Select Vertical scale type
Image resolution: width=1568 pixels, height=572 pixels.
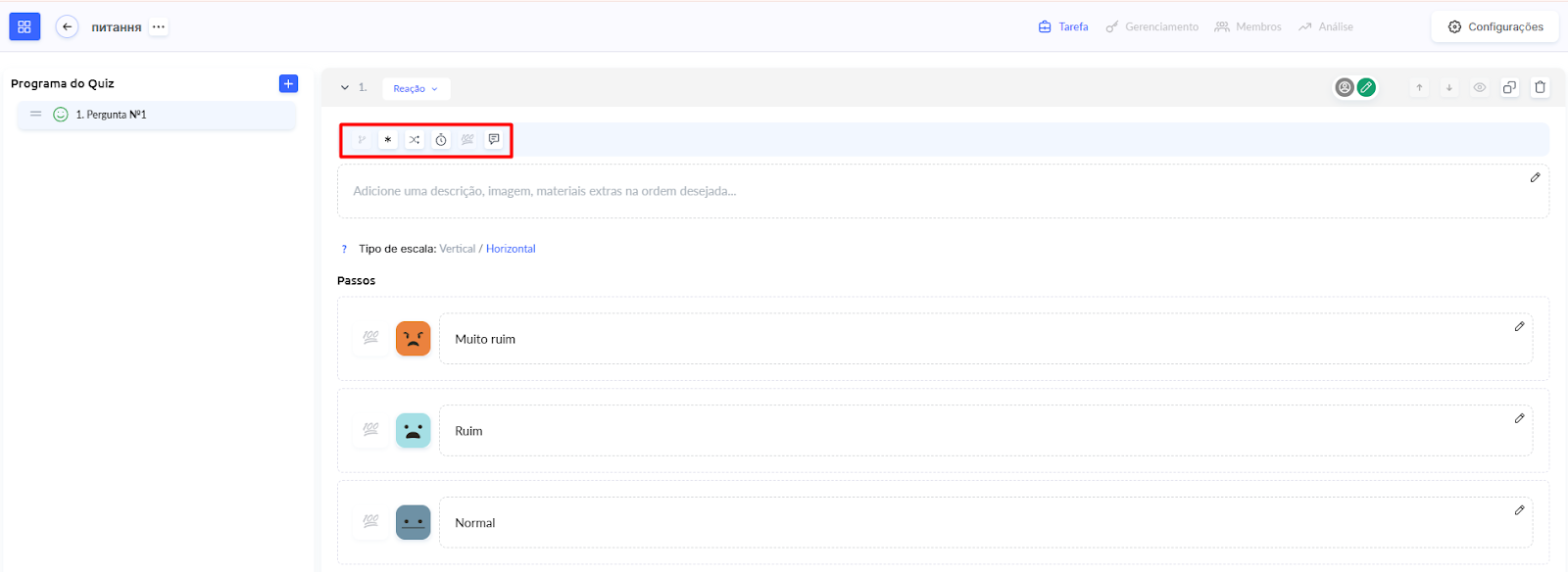point(457,249)
